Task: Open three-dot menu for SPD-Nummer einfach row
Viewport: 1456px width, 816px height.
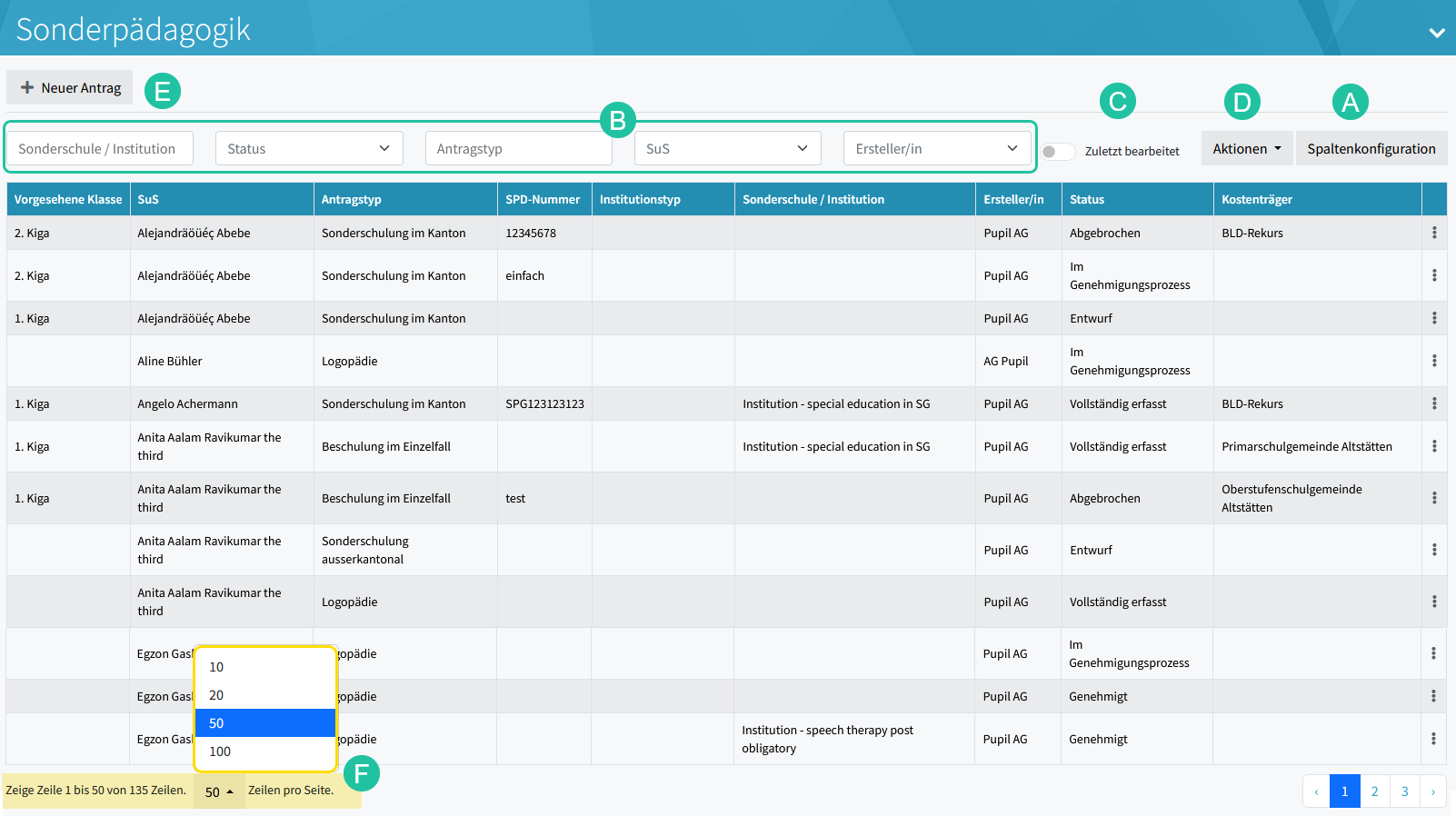Action: [x=1434, y=275]
